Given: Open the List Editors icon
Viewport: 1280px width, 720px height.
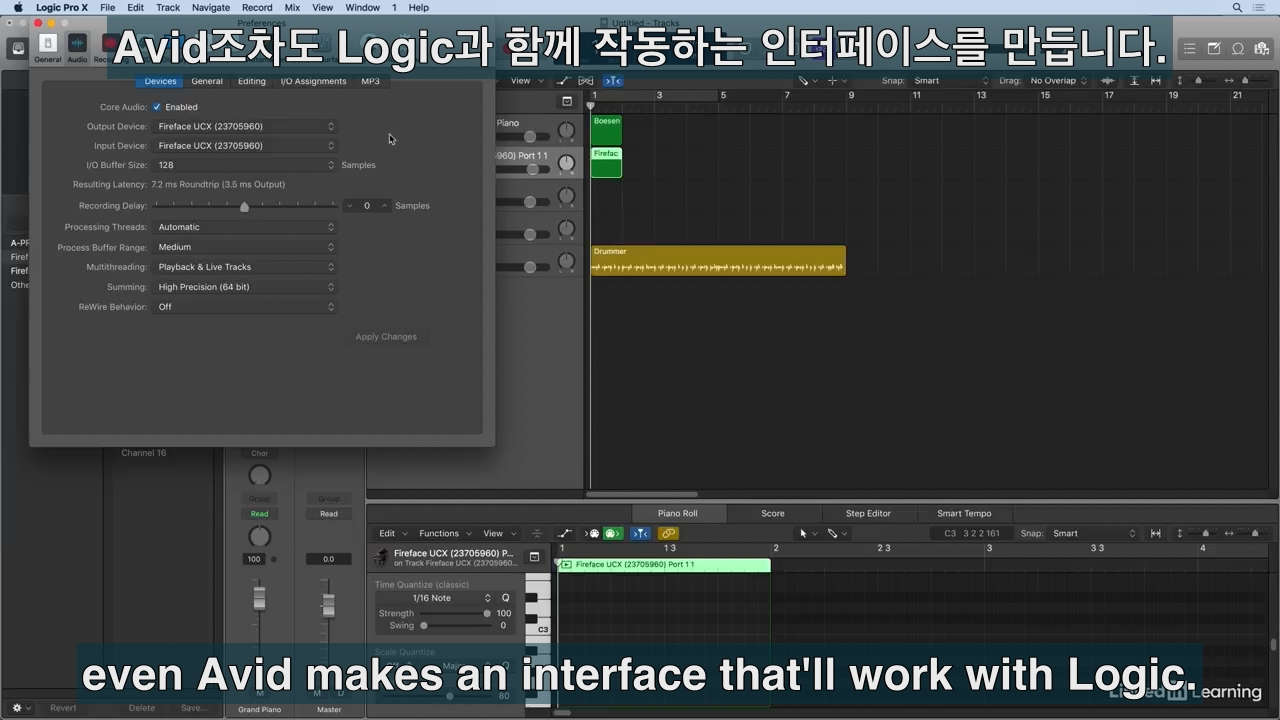Looking at the screenshot, I should pos(1189,48).
